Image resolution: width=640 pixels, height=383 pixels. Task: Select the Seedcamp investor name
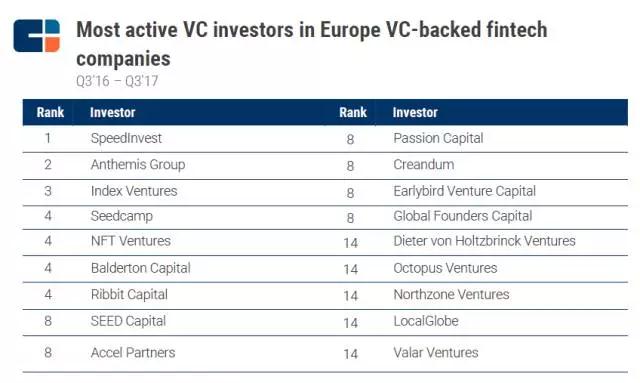[122, 216]
